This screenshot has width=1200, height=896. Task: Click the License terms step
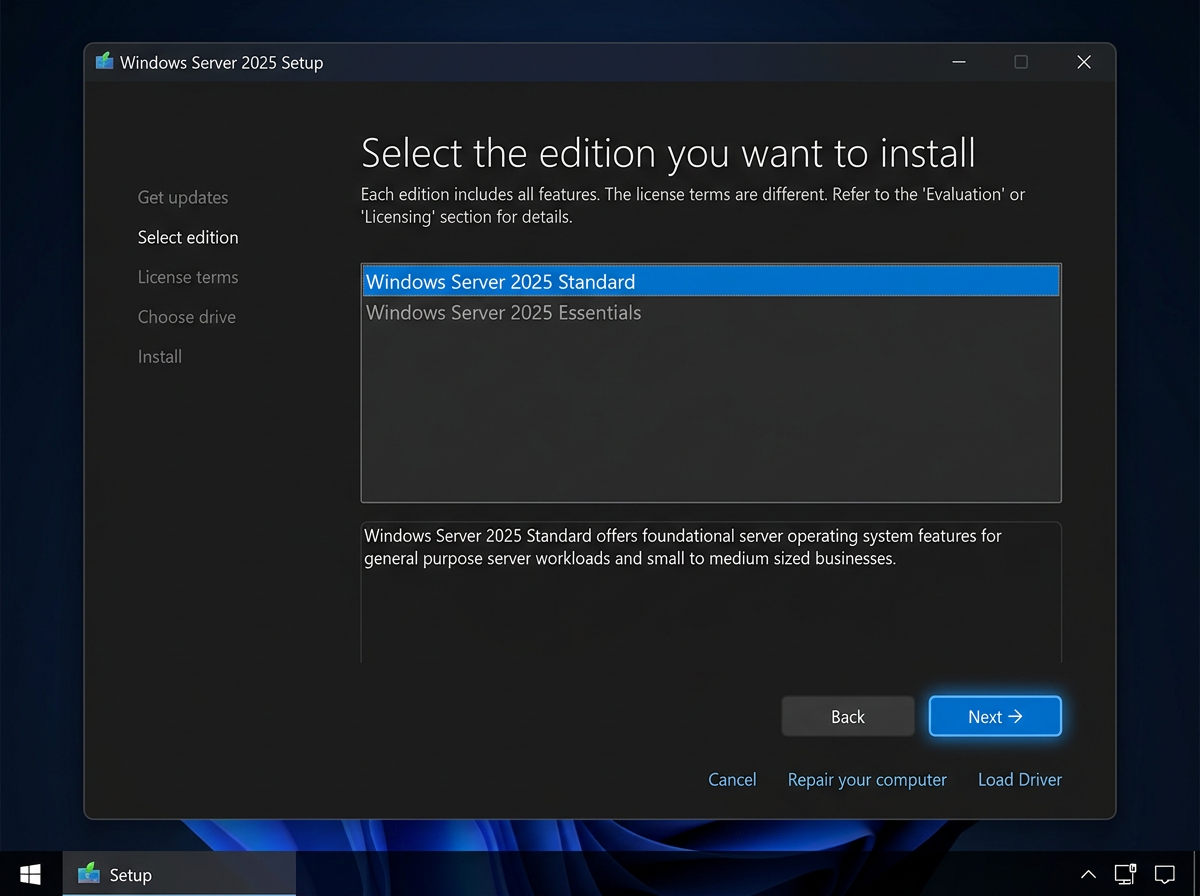188,277
